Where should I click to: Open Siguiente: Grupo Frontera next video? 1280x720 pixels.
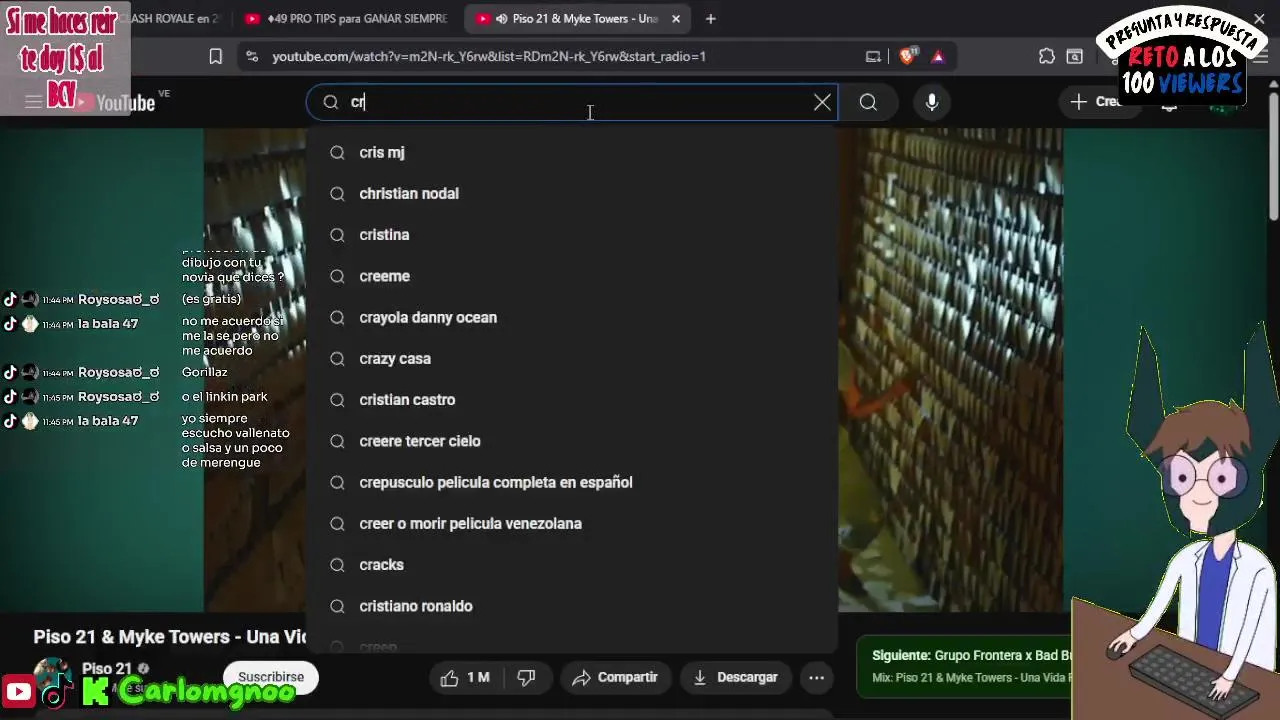click(971, 656)
